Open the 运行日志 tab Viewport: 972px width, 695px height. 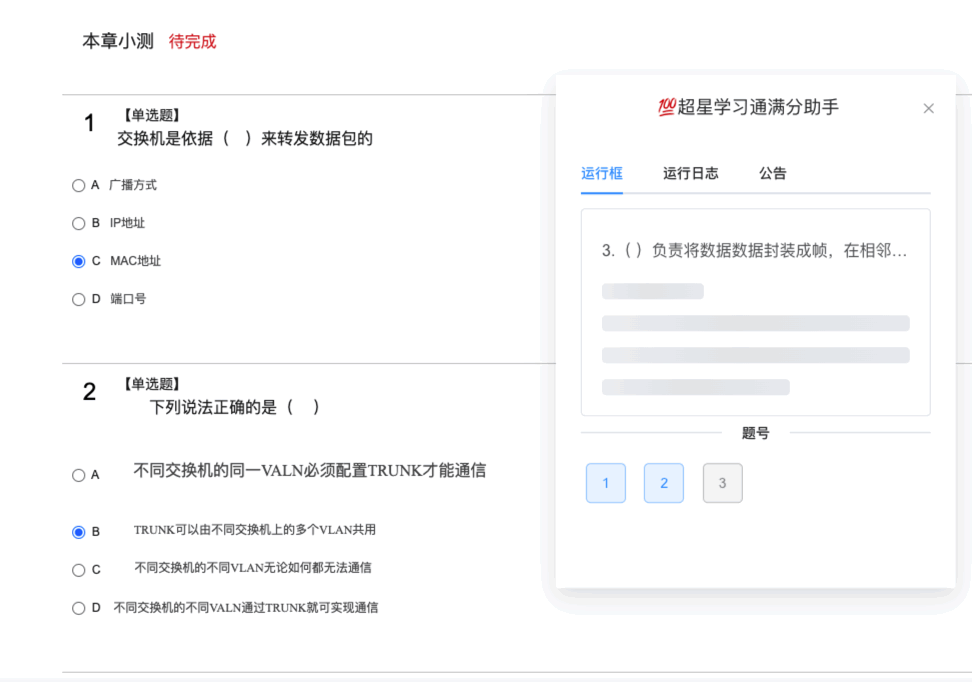coord(690,173)
